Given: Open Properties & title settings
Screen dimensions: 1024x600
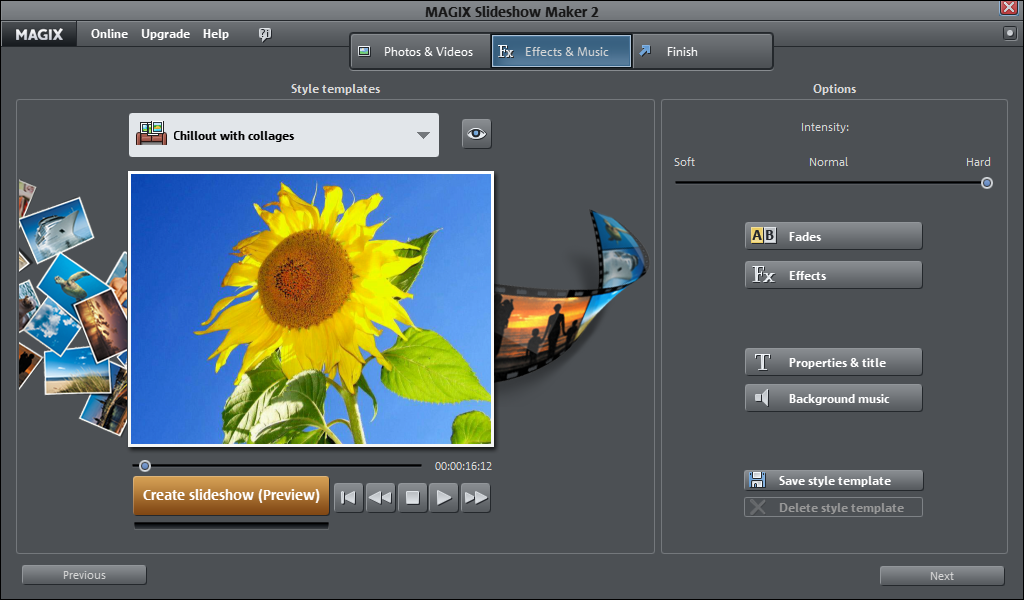Looking at the screenshot, I should (x=833, y=362).
